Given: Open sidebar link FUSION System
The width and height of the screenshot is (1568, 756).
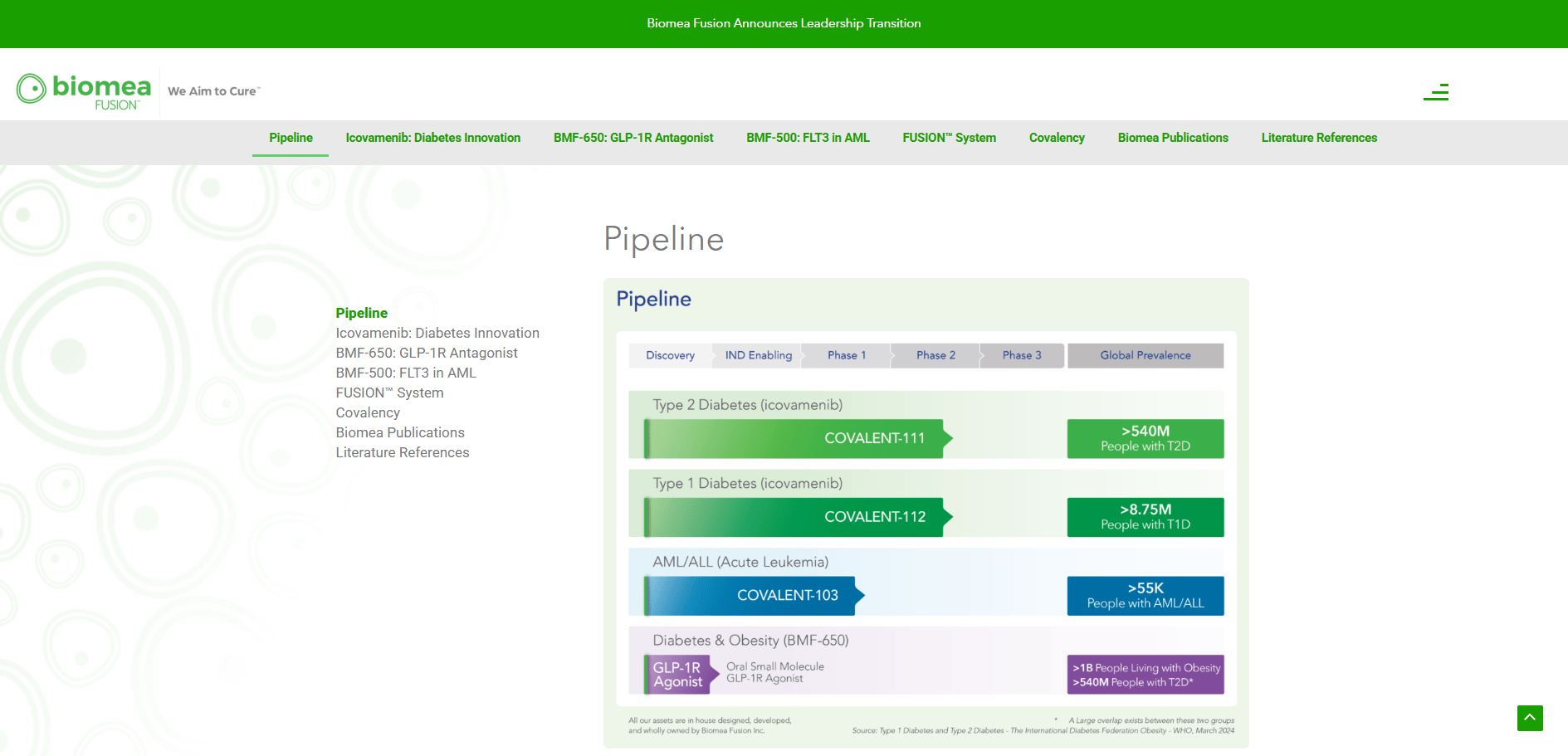Looking at the screenshot, I should [x=389, y=393].
